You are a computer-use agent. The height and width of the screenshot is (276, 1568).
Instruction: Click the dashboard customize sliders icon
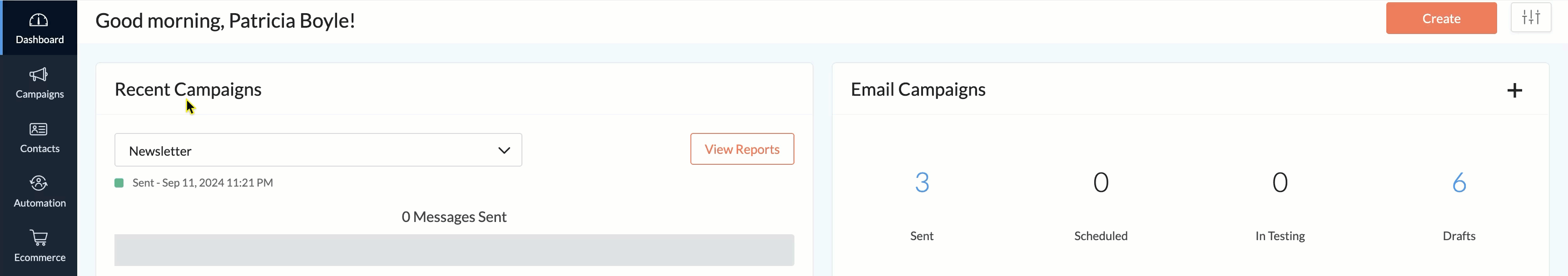1530,18
